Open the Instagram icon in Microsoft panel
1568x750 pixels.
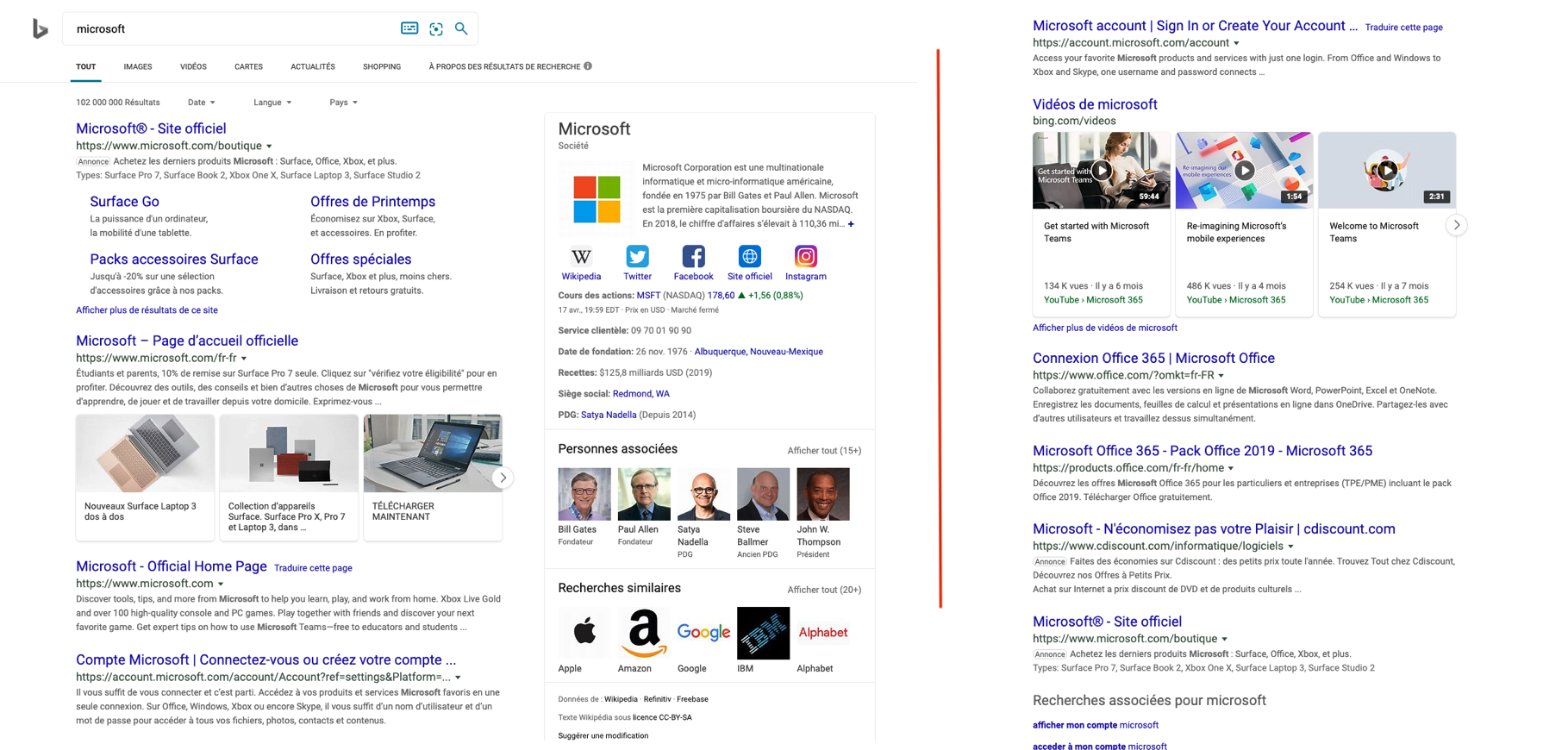(805, 256)
